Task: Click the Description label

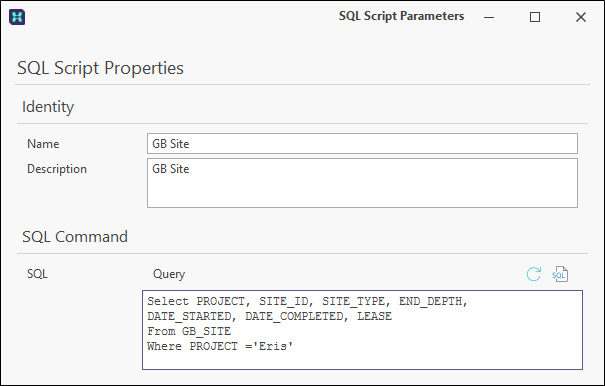Action: pyautogui.click(x=57, y=169)
